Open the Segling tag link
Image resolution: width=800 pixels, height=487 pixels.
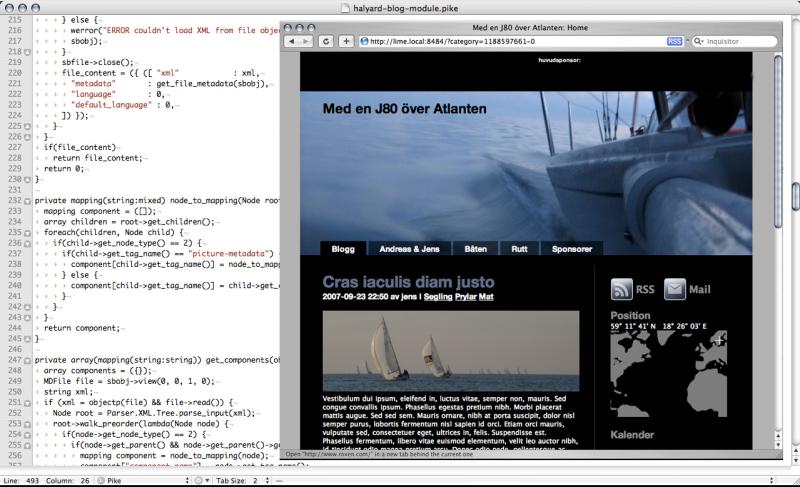436,297
